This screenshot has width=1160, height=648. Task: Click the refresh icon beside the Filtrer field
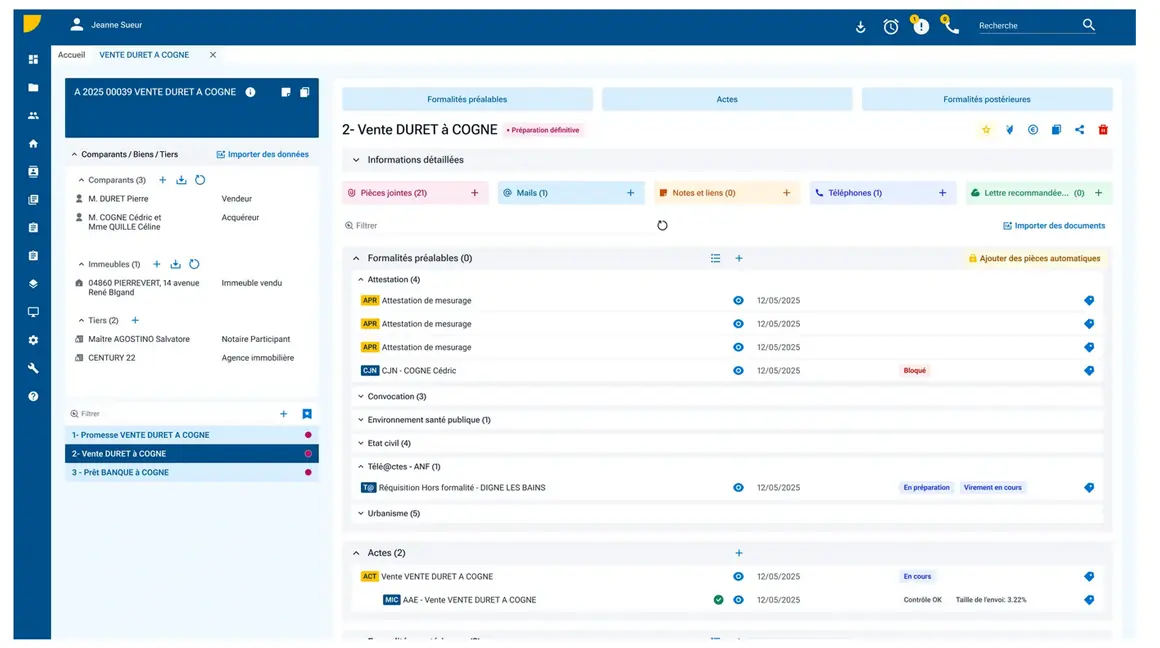pos(662,226)
